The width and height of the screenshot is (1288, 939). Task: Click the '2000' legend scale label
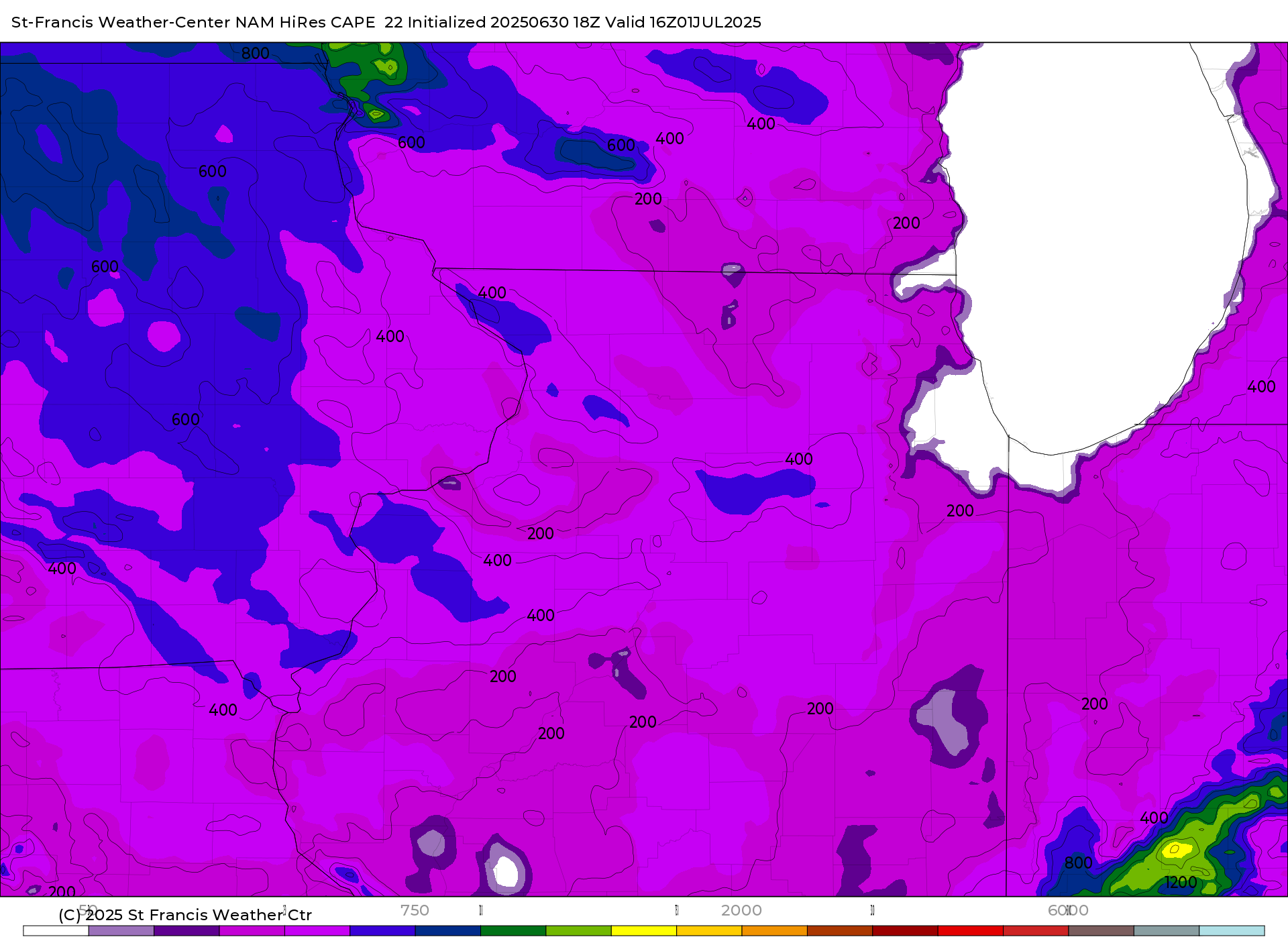[x=741, y=910]
